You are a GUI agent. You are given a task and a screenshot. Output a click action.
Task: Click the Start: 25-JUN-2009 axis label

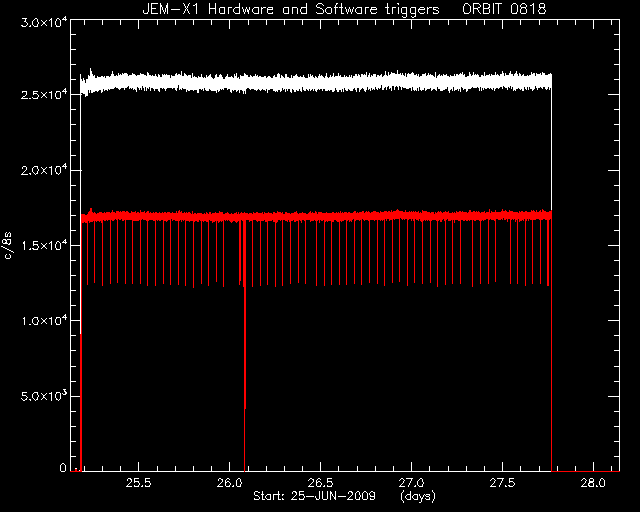[314, 496]
